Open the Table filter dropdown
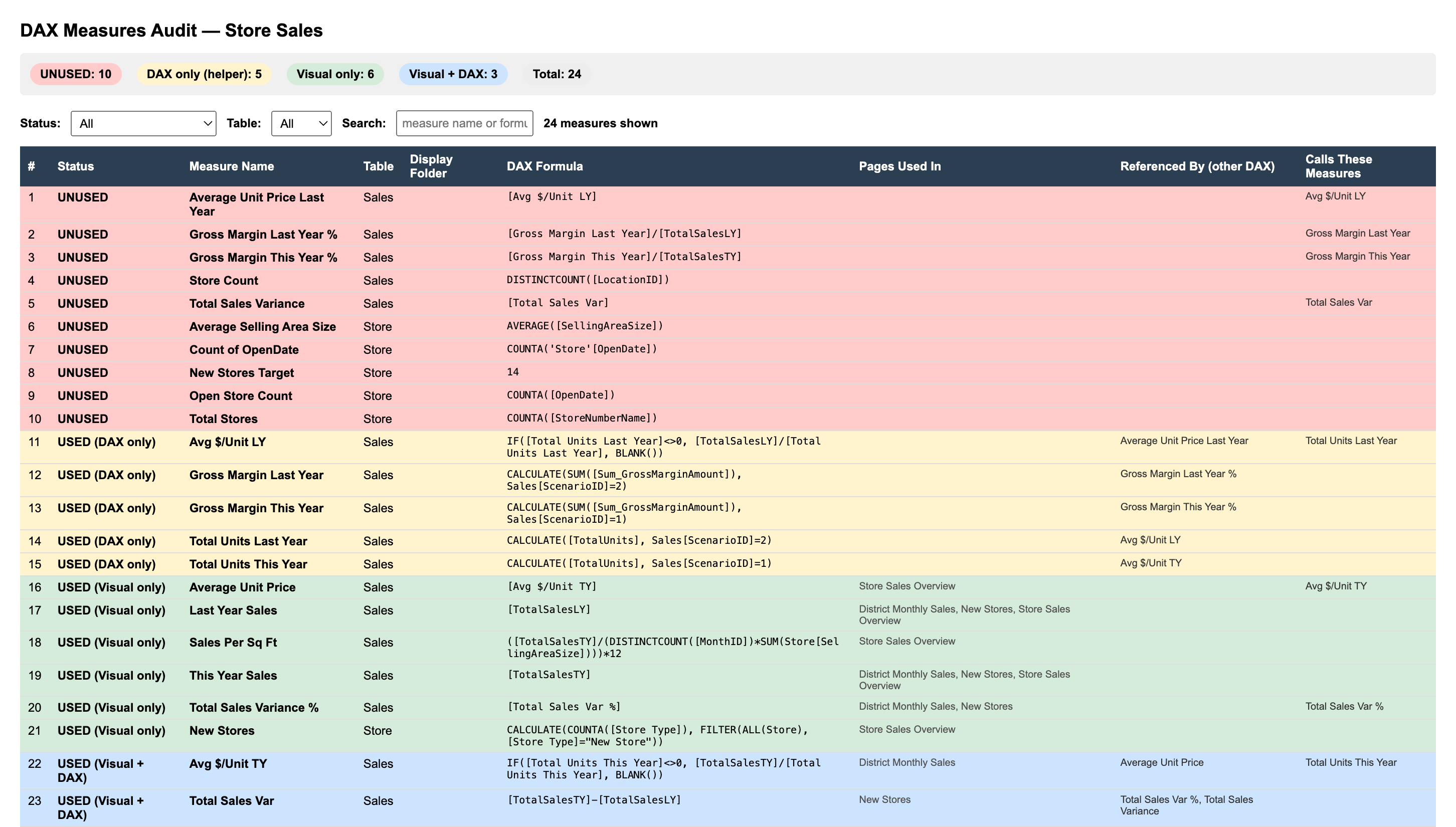The image size is (1456, 827). click(301, 123)
